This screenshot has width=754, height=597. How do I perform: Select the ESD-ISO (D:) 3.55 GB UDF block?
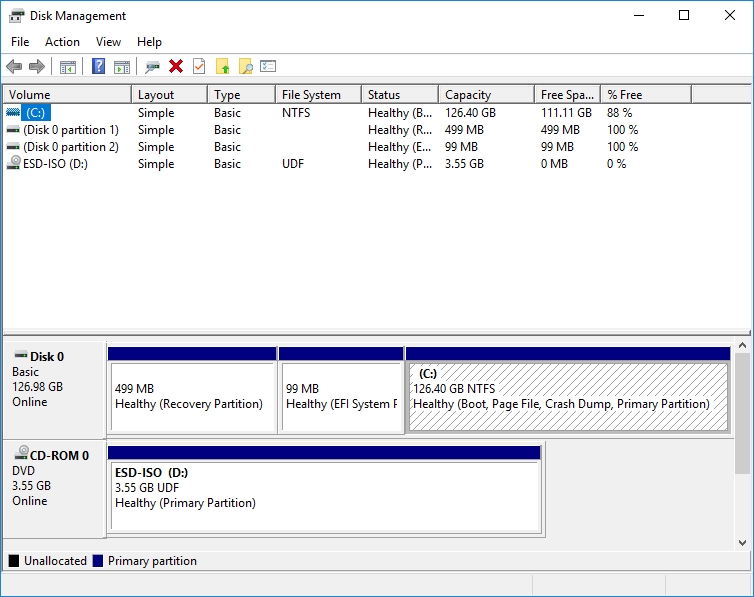tap(325, 489)
